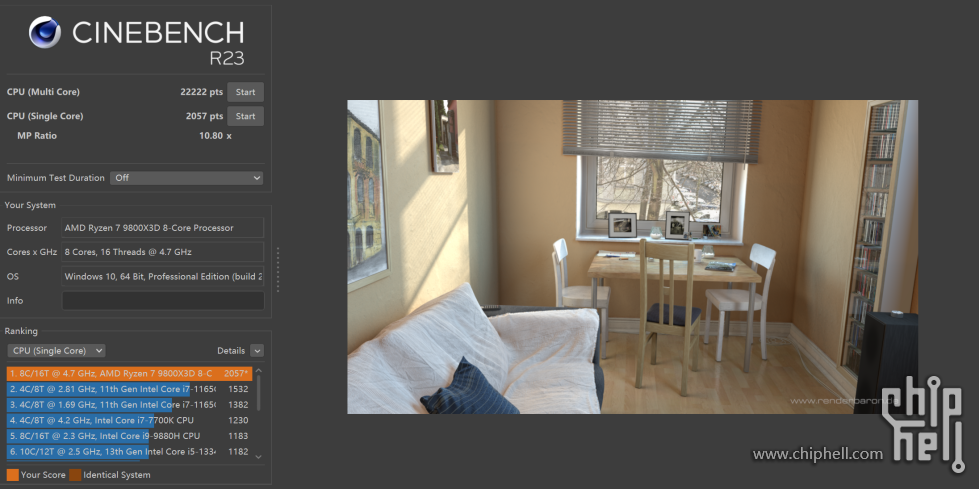Viewport: 979px width, 489px height.
Task: Click the ranking list scroll down arrow
Action: pyautogui.click(x=258, y=457)
